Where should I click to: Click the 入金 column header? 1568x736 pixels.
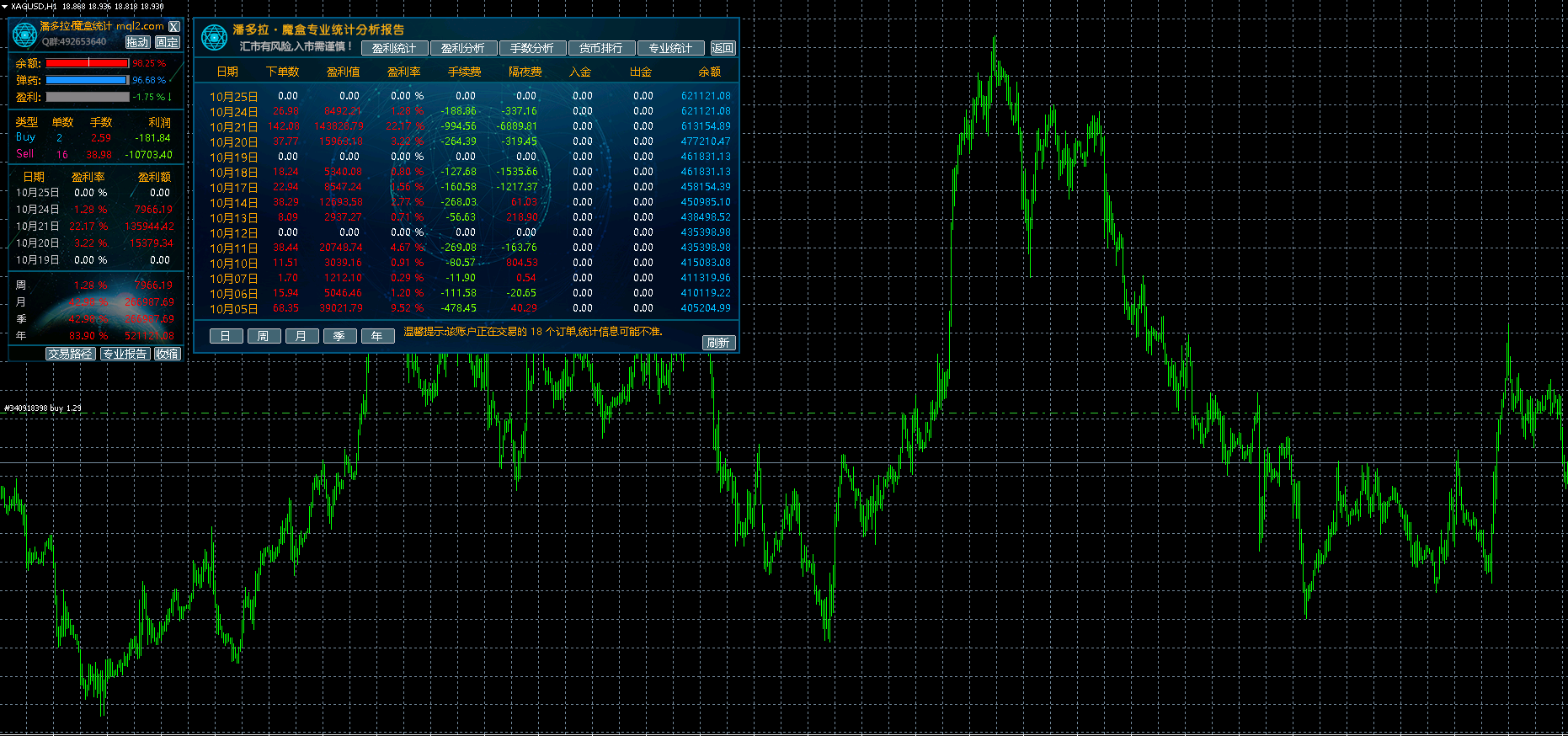coord(580,72)
